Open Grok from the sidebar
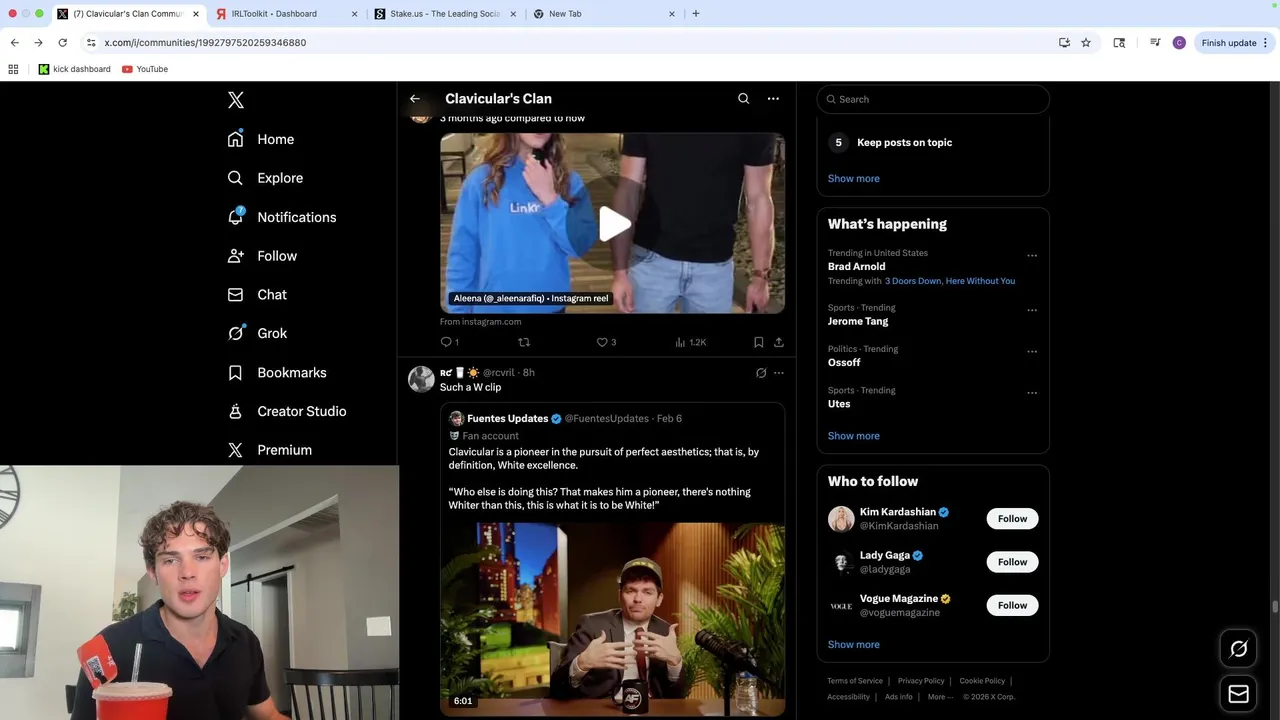Screen dimensions: 1280x720 (x=257, y=333)
